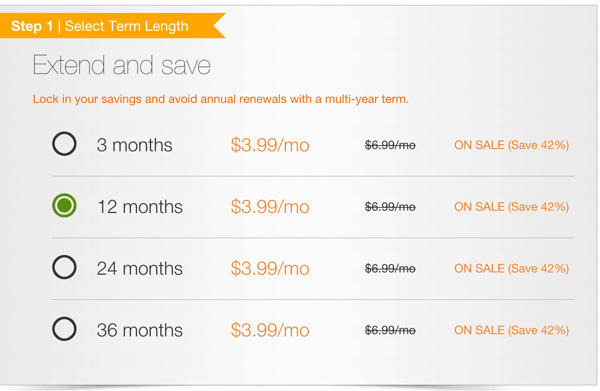Click ON SALE (Save 42%) in 3 months row
Image resolution: width=600 pixels, height=391 pixels.
[512, 145]
